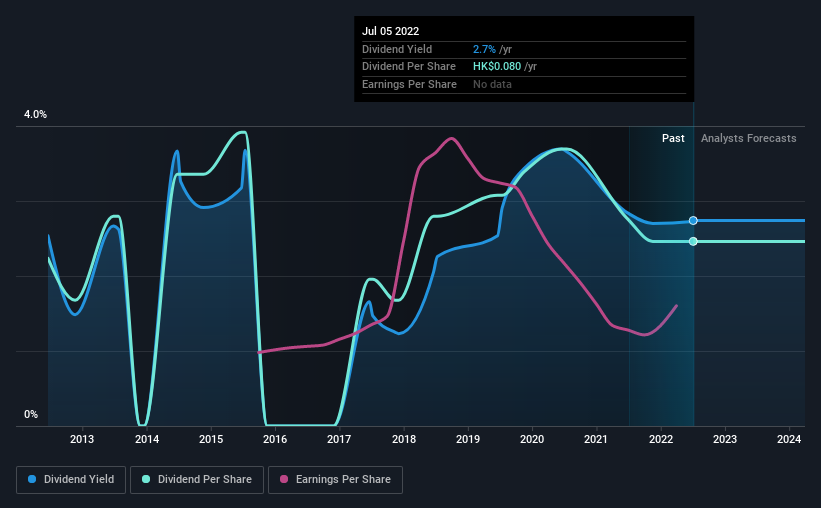Image resolution: width=821 pixels, height=508 pixels.
Task: Click the 2015 x-axis label
Action: coord(211,439)
